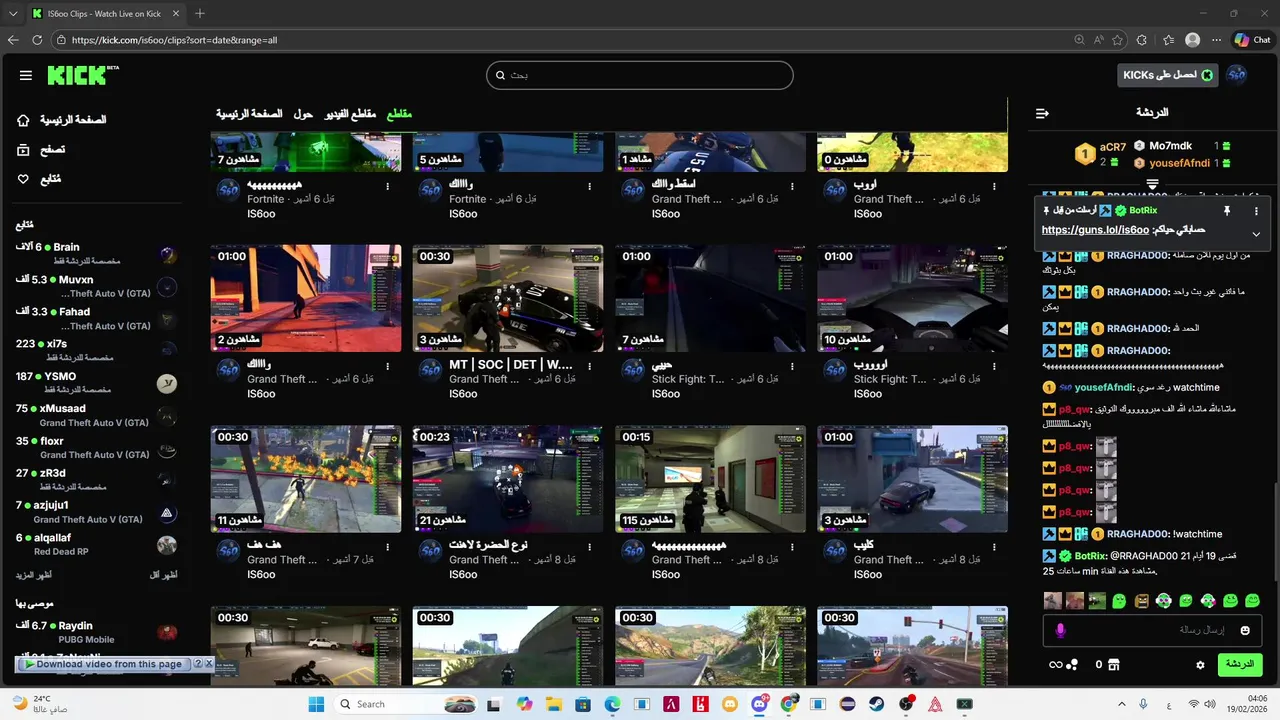
Task: Open the clip titled 'كليب'
Action: 865,546
